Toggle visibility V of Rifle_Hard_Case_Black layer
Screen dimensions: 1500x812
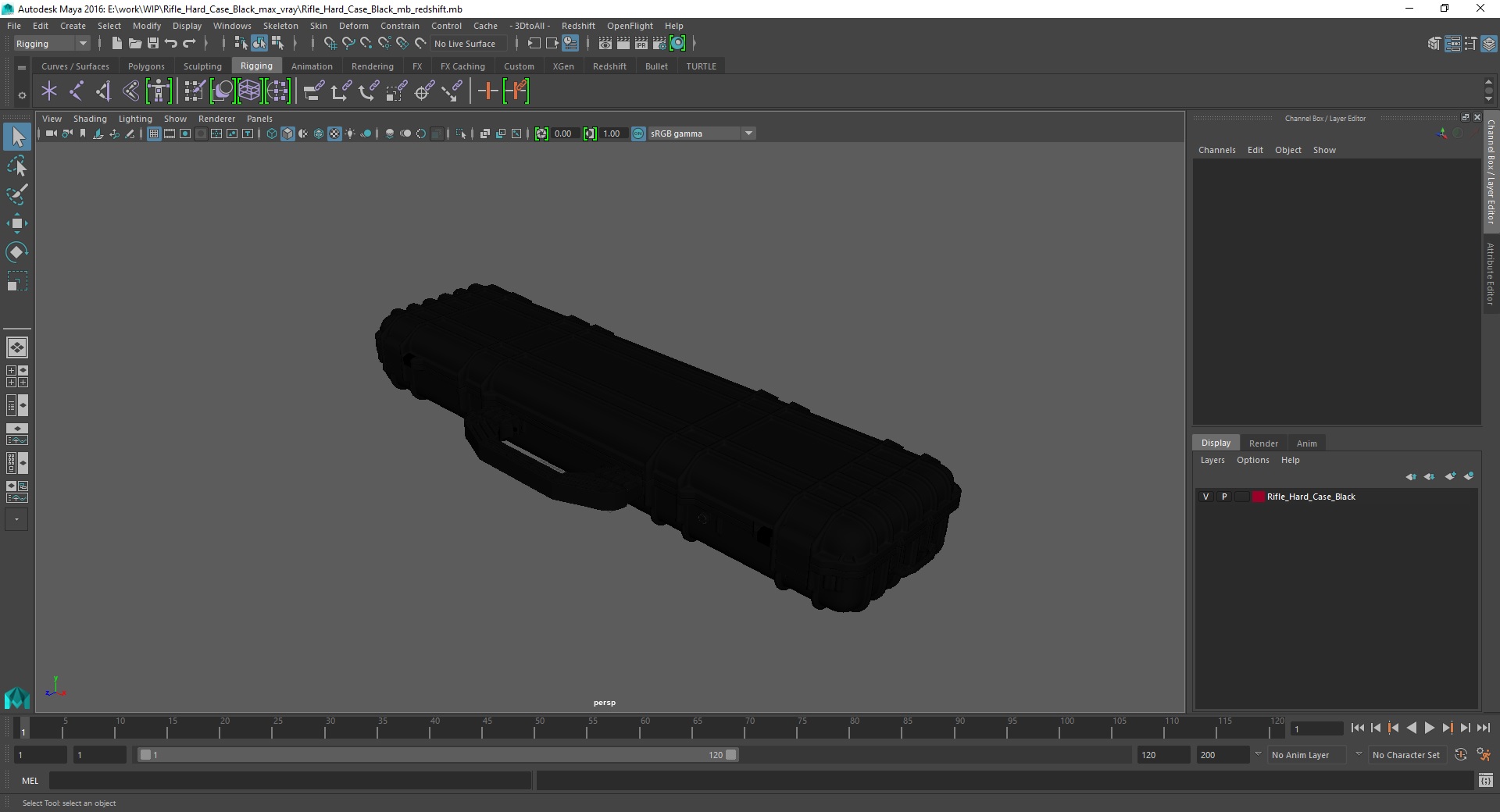point(1205,497)
